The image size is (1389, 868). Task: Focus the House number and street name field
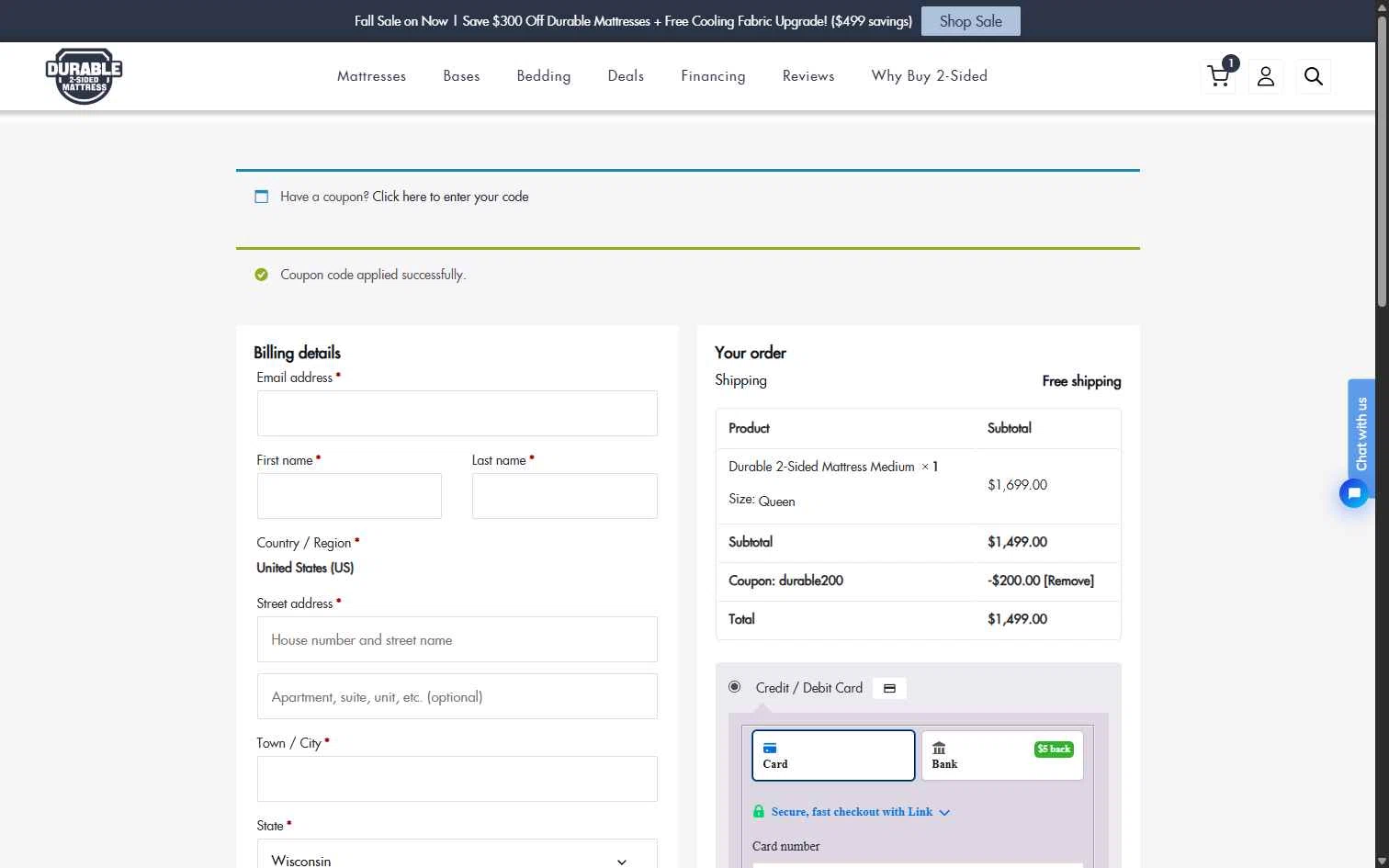[457, 639]
